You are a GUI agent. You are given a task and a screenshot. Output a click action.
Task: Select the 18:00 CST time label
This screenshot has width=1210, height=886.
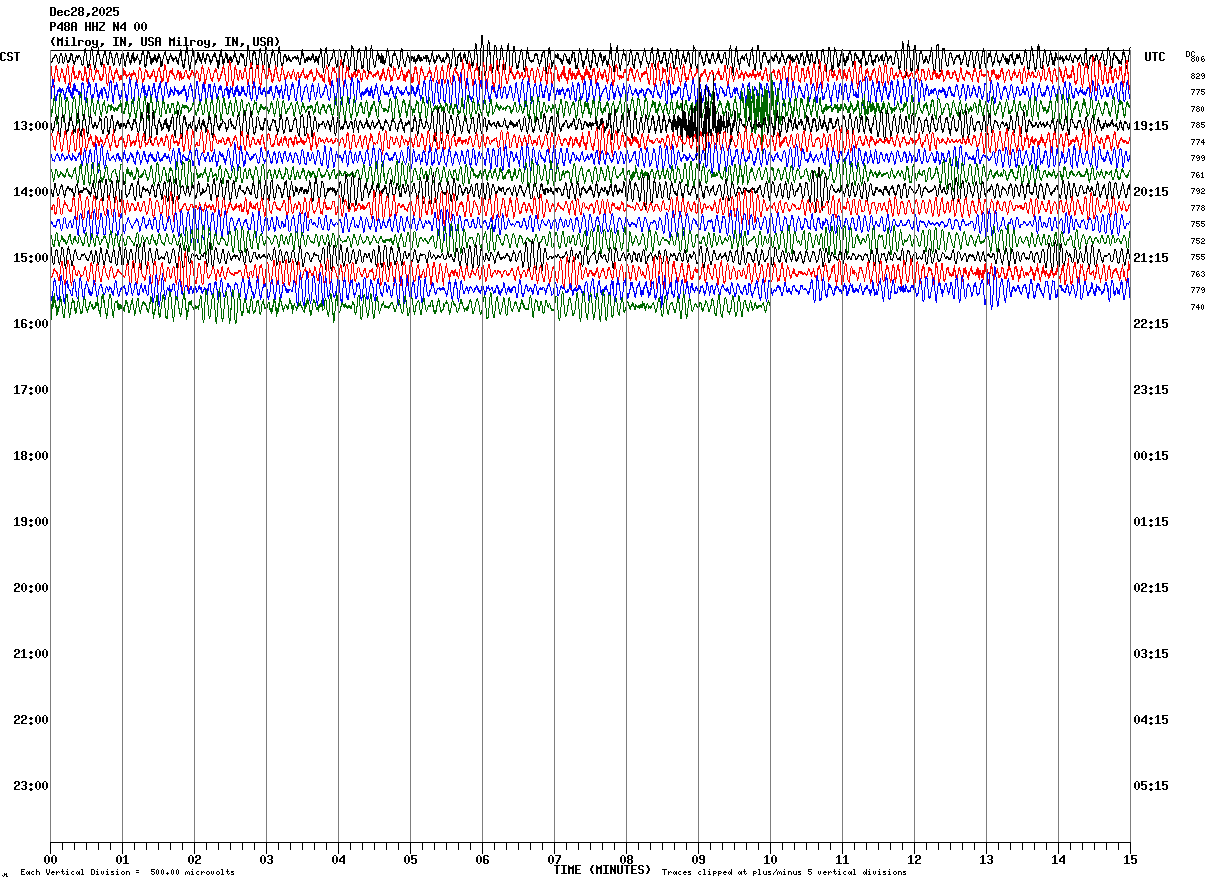[x=31, y=456]
